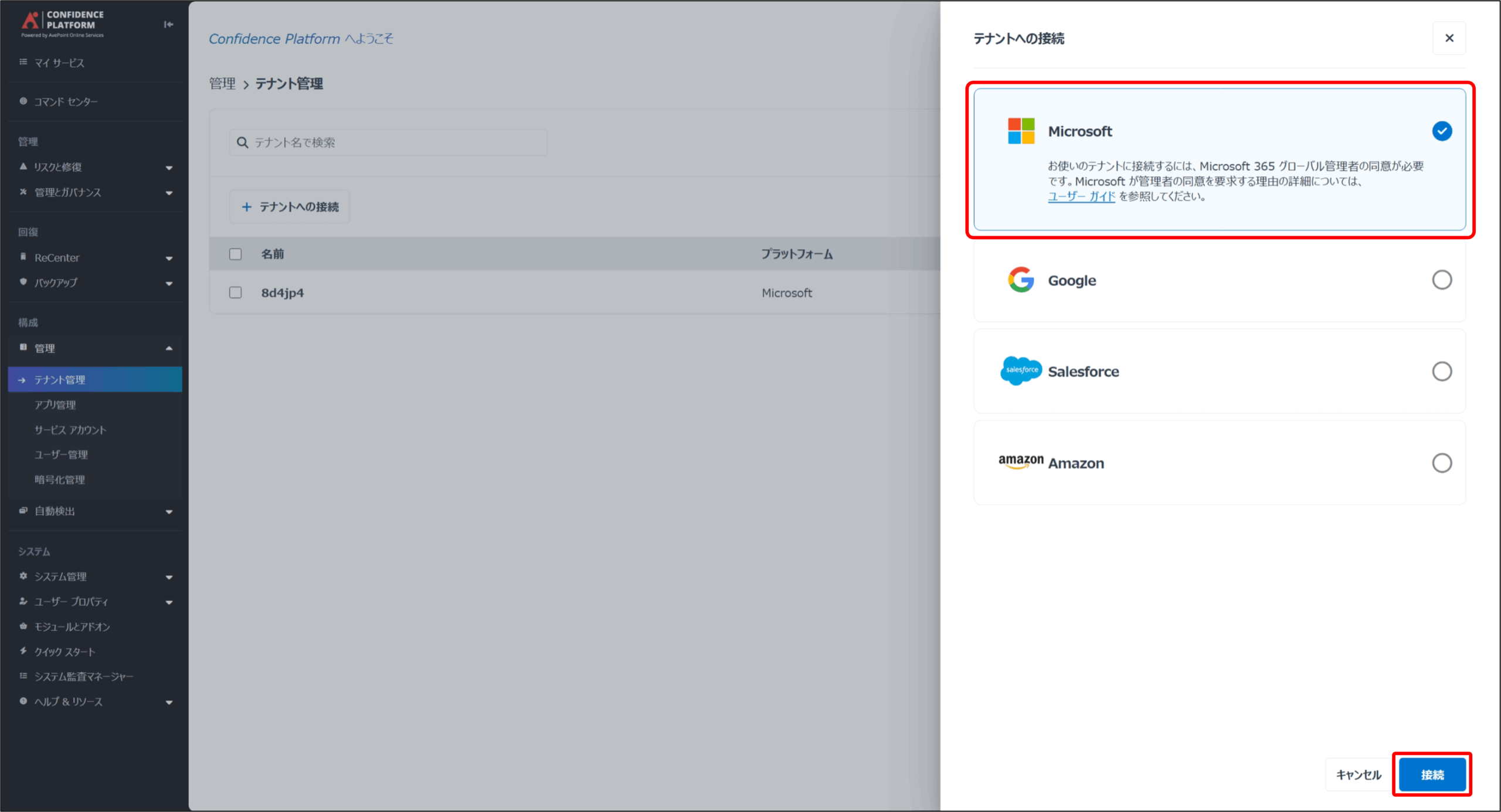Expand the ReCenter dropdown arrow
Image resolution: width=1501 pixels, height=812 pixels.
pyautogui.click(x=169, y=259)
